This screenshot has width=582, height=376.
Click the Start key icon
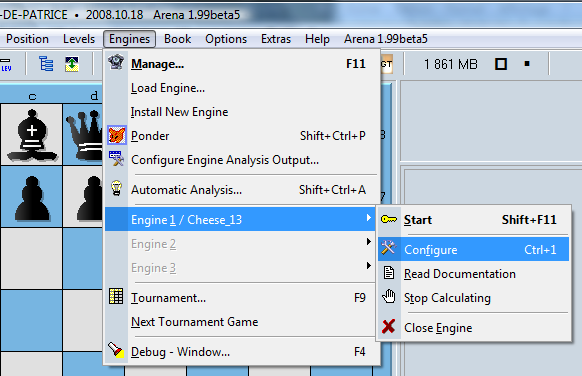pos(389,219)
